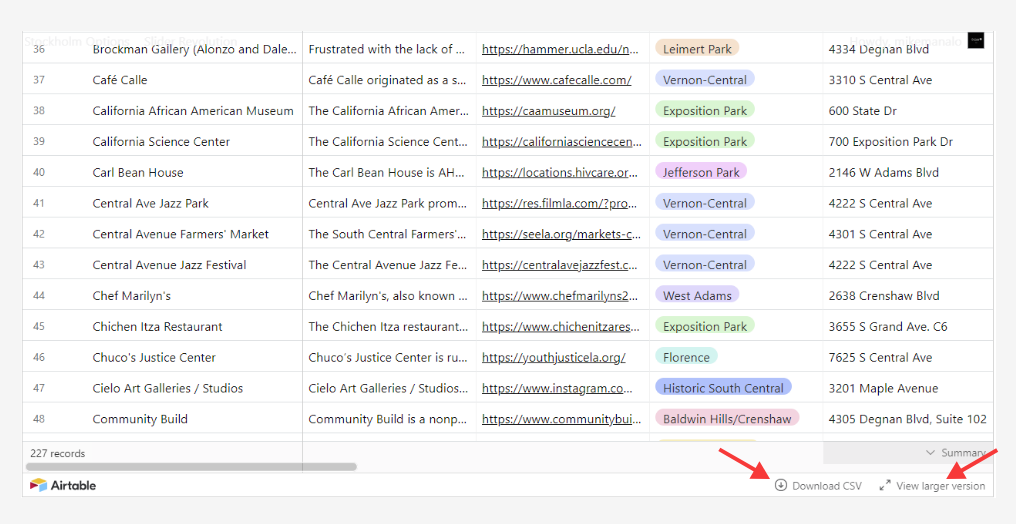Click View larger version text
Viewport: 1016px width, 524px height.
940,486
